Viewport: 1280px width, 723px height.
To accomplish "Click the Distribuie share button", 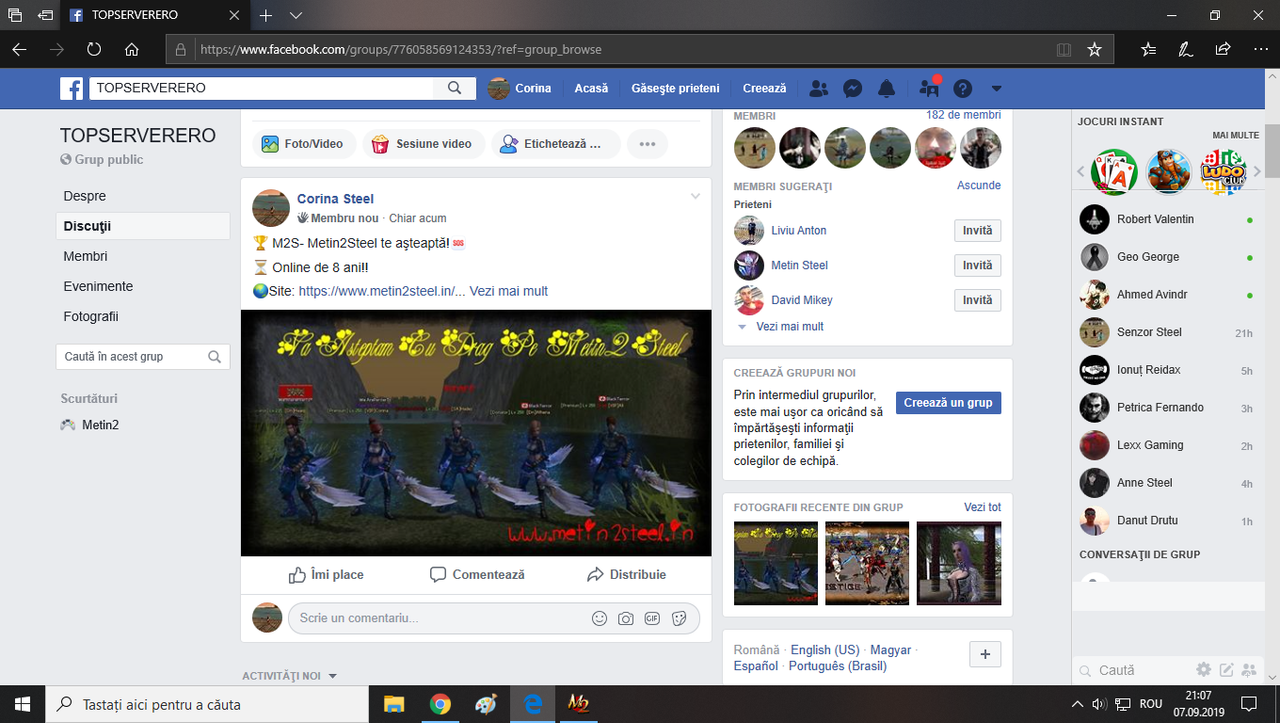I will pyautogui.click(x=626, y=575).
